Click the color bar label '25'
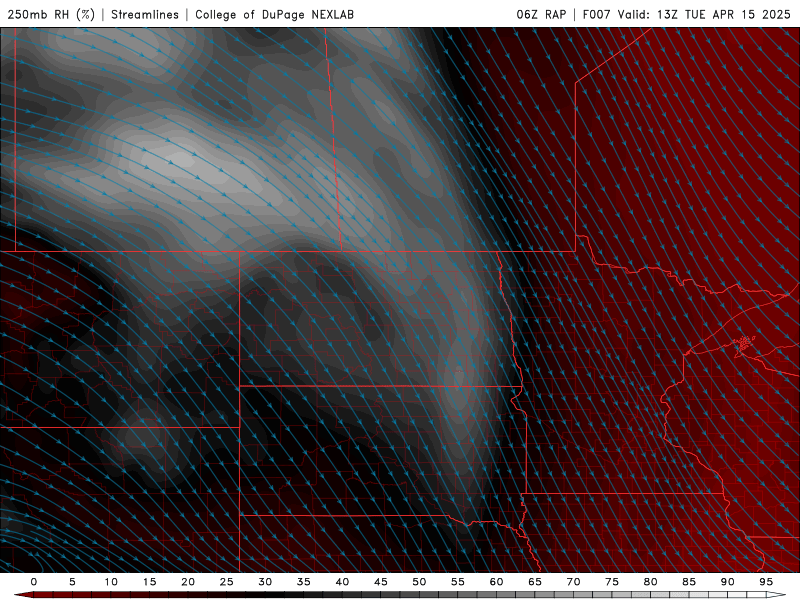Screen dimensions: 800x600 pos(227,582)
